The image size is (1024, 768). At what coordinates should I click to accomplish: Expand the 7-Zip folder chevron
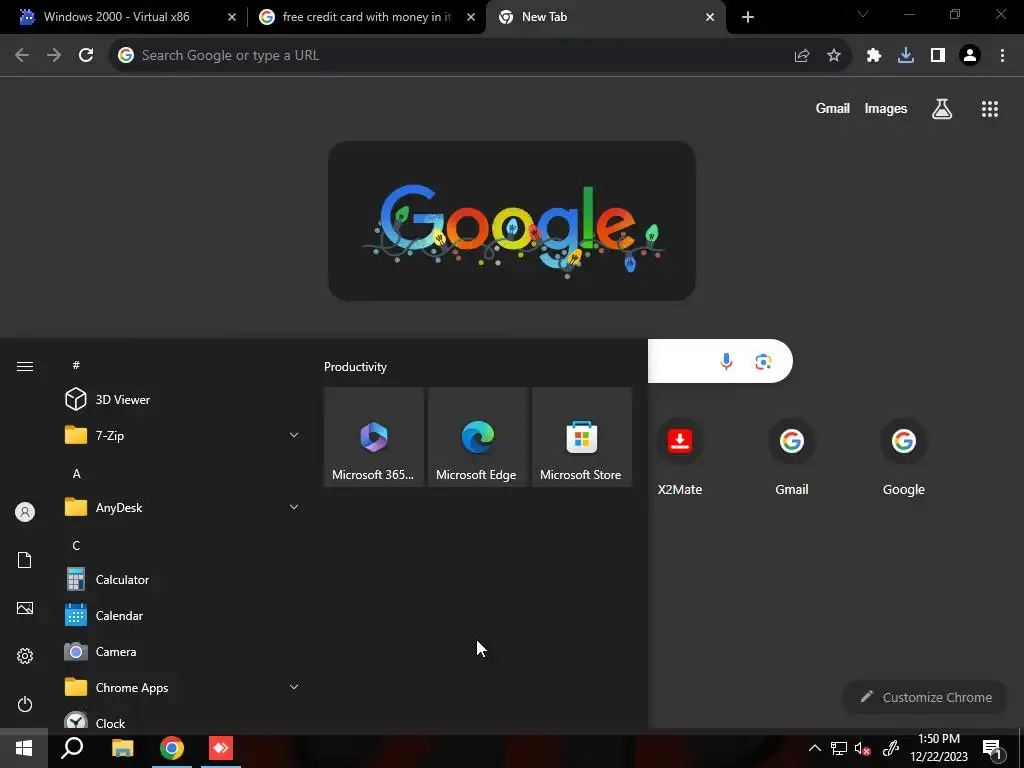(x=294, y=435)
